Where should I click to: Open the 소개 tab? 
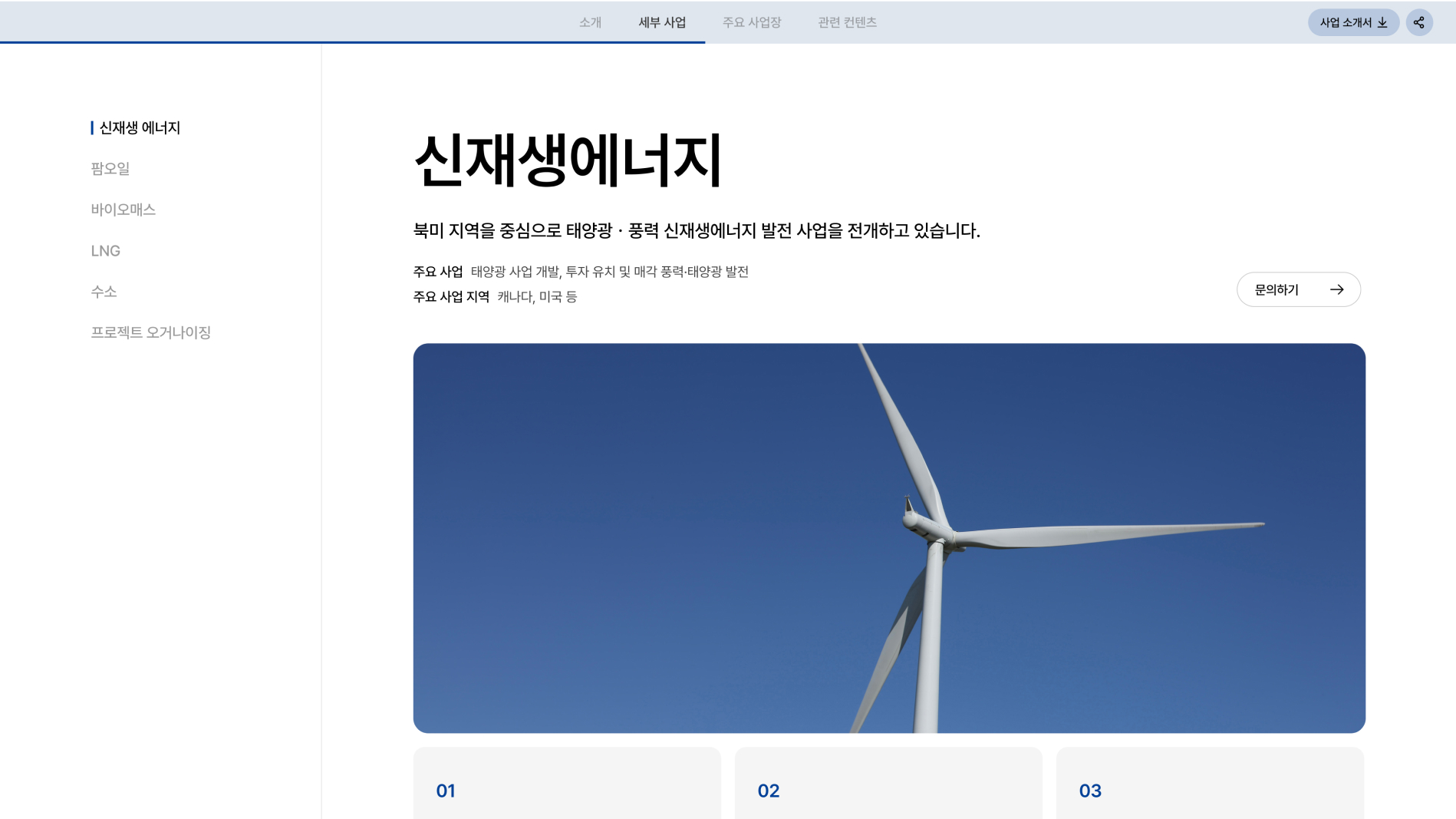pyautogui.click(x=590, y=22)
